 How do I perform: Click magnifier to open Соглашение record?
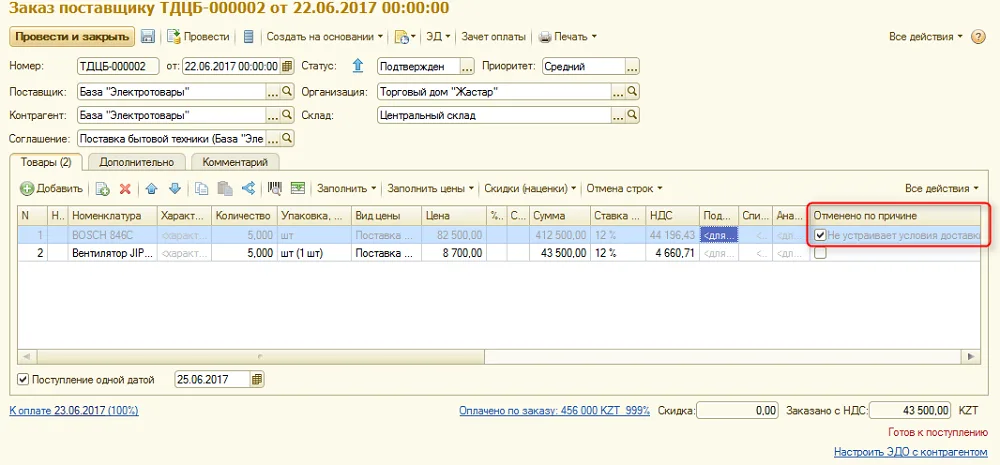pos(287,138)
